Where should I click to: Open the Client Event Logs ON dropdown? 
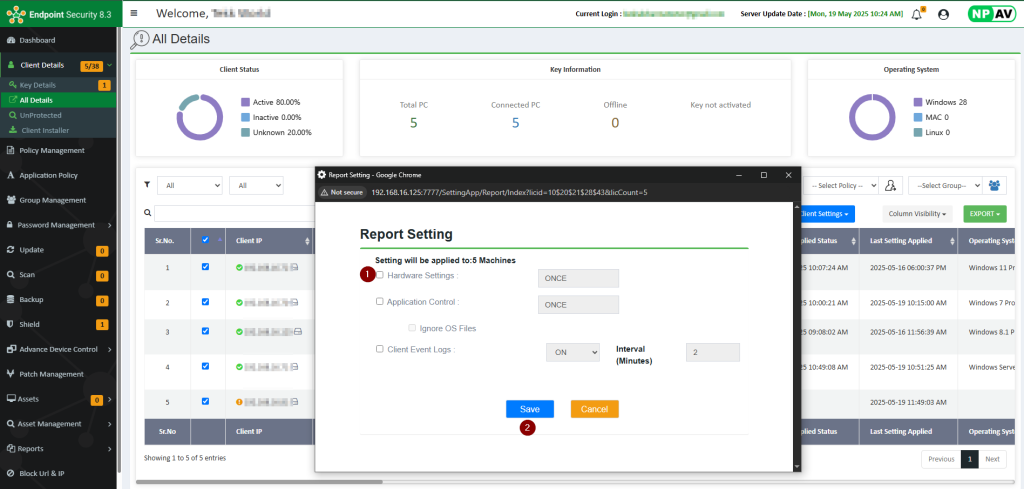point(572,352)
